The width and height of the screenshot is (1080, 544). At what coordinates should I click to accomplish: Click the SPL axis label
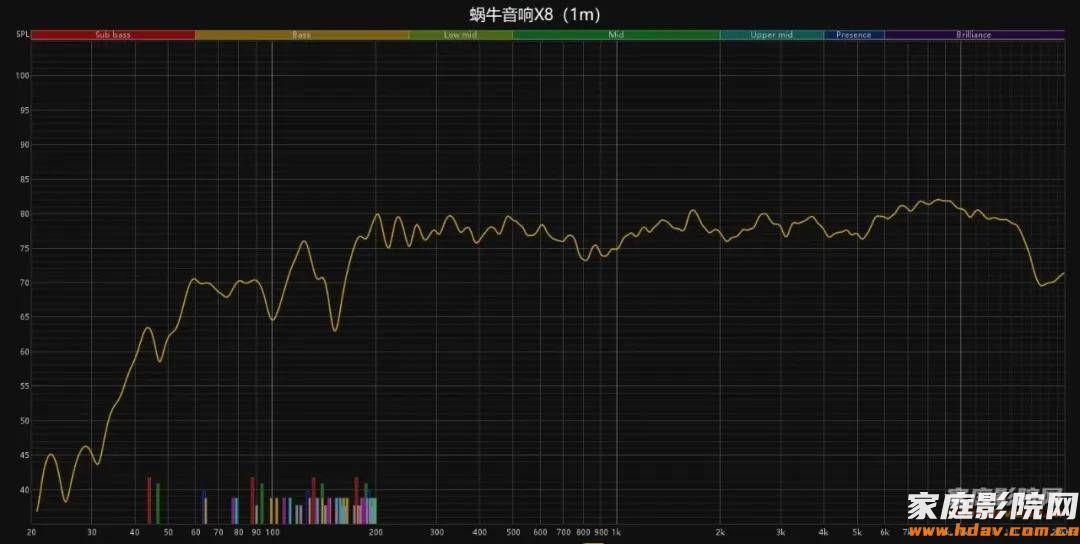pyautogui.click(x=22, y=34)
